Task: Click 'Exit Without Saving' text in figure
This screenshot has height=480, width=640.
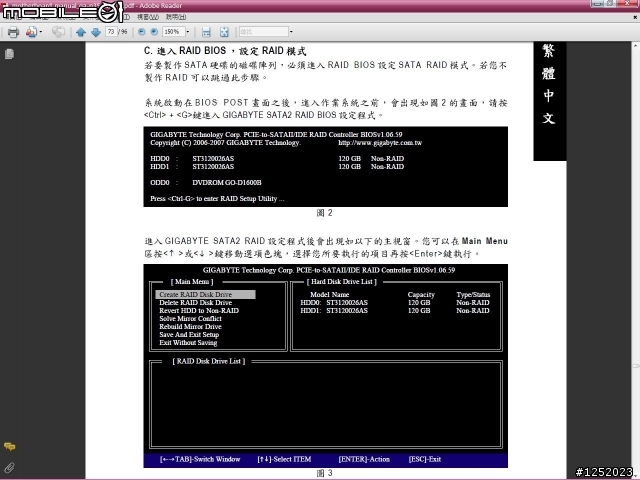Action: coord(188,342)
